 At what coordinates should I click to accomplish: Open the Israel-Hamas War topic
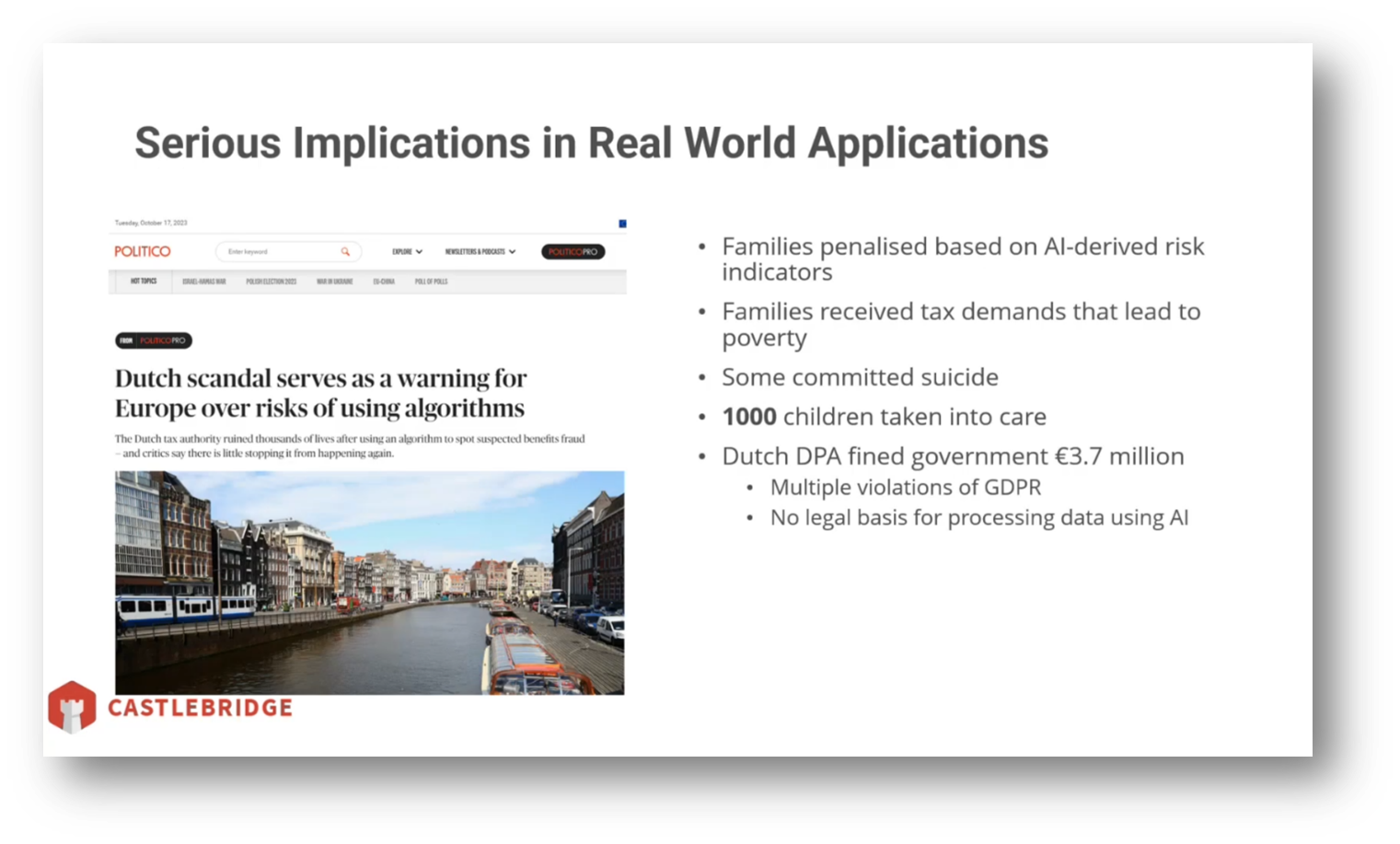pyautogui.click(x=204, y=282)
